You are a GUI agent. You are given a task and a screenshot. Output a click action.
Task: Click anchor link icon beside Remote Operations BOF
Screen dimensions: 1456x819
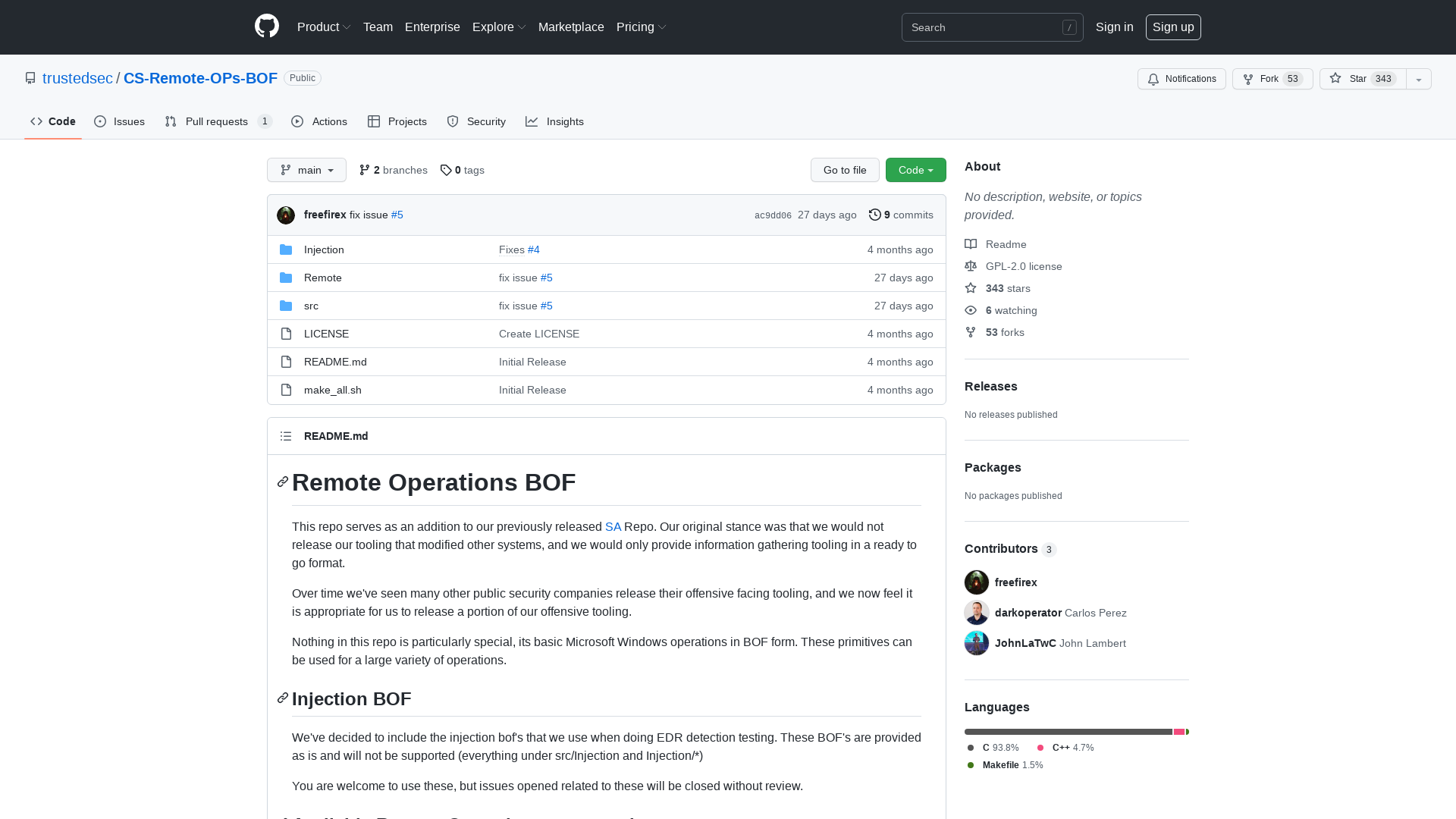[x=283, y=482]
